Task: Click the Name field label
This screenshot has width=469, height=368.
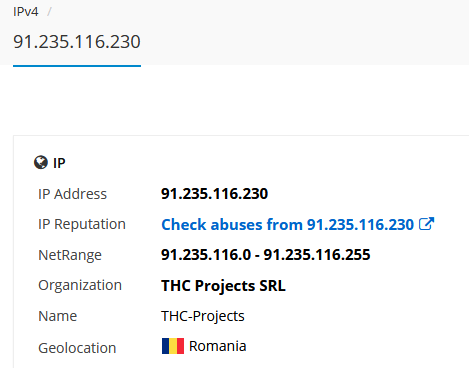Action: point(58,316)
